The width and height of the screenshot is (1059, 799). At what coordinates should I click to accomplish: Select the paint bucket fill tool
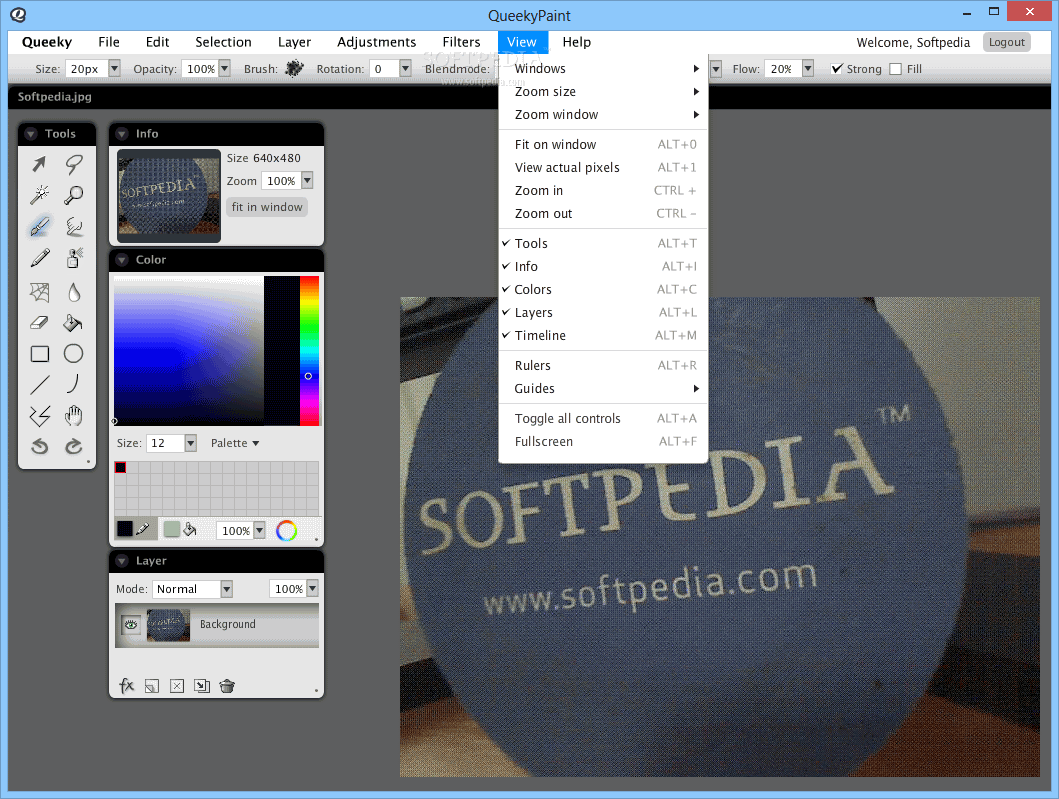pos(73,324)
